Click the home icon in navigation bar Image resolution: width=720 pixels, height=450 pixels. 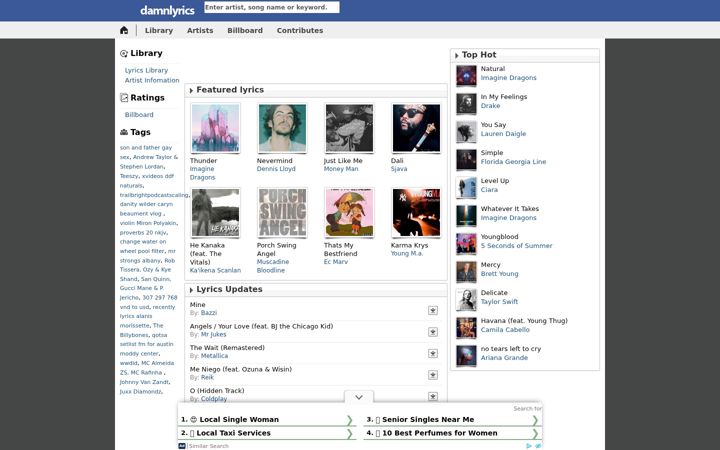124,30
